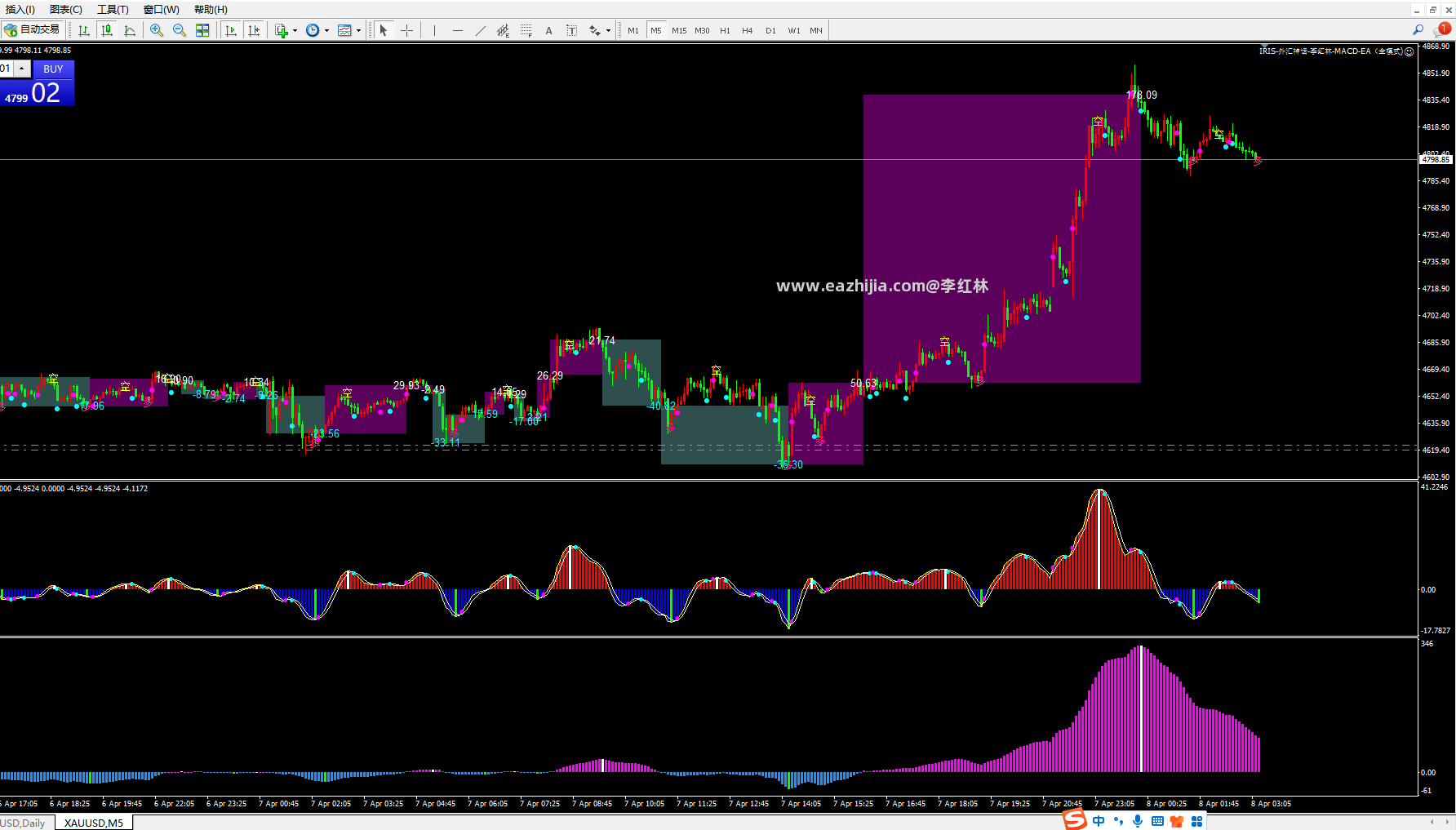Image resolution: width=1456 pixels, height=830 pixels.
Task: Click the IME microphone voice input
Action: pyautogui.click(x=1138, y=821)
